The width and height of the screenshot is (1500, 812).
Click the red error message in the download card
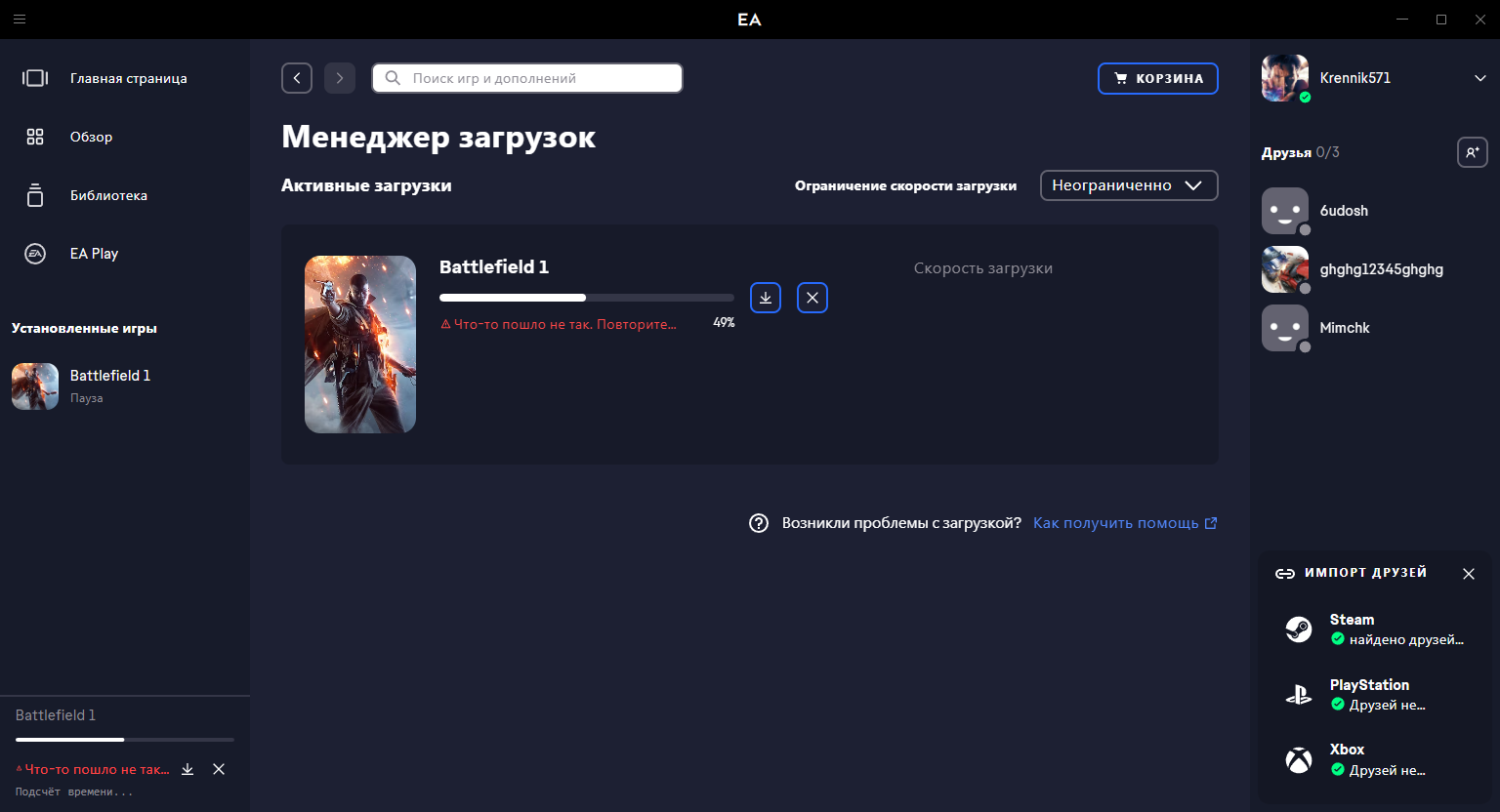[559, 324]
